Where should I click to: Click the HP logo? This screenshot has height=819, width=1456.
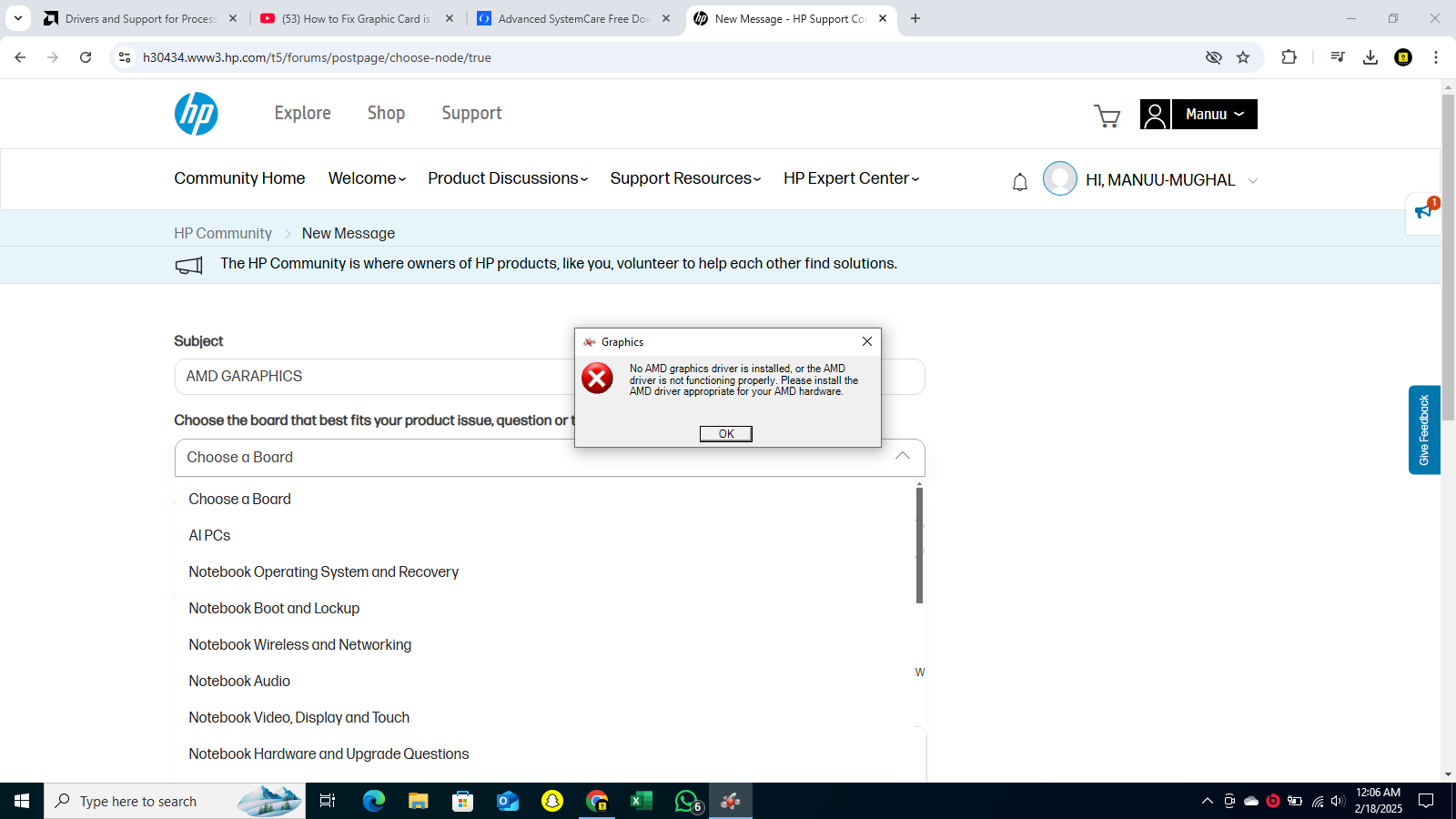click(196, 114)
